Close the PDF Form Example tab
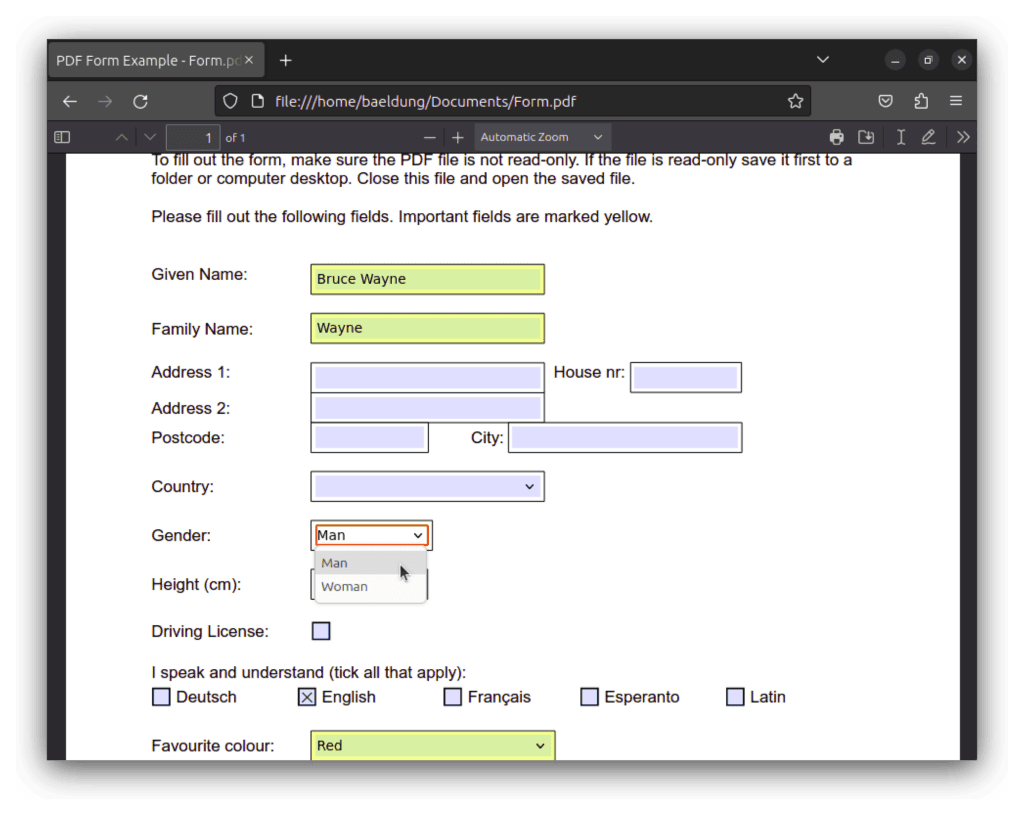 (x=249, y=60)
